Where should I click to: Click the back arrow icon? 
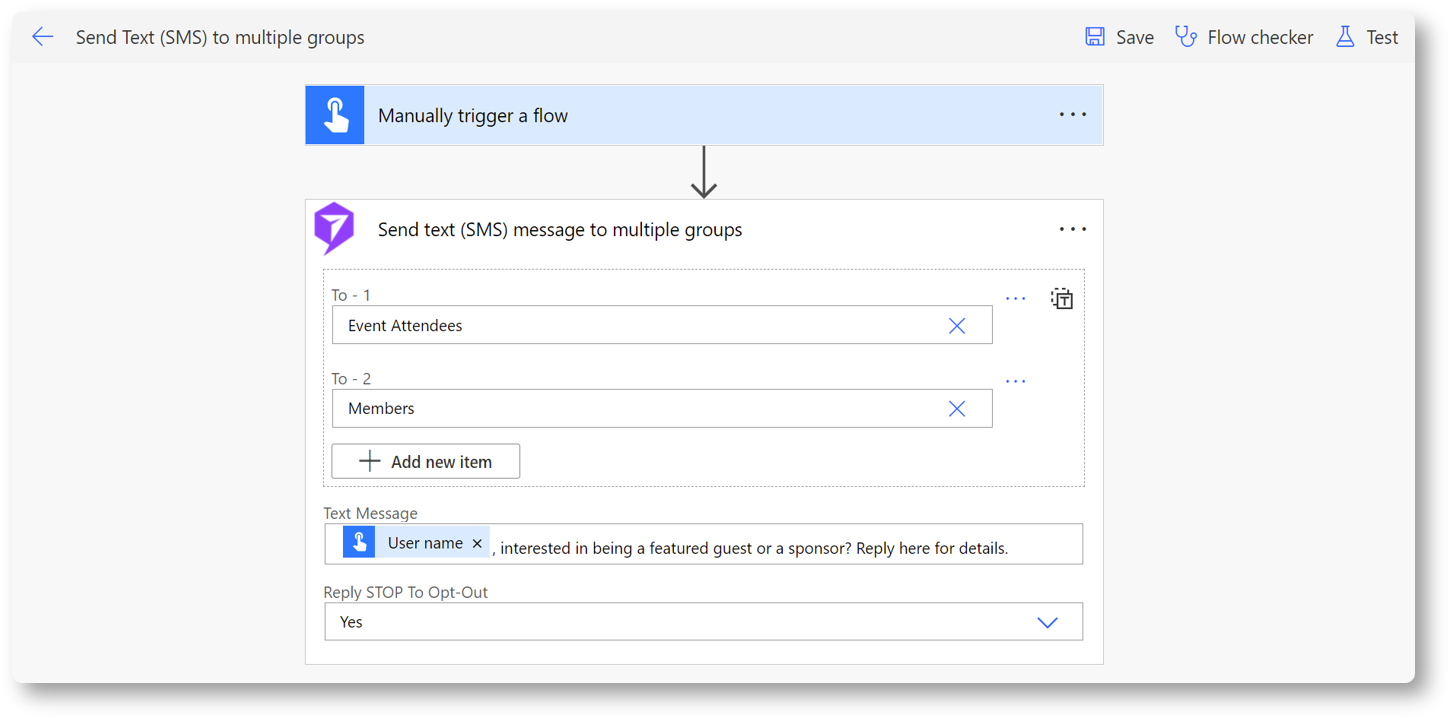42,37
